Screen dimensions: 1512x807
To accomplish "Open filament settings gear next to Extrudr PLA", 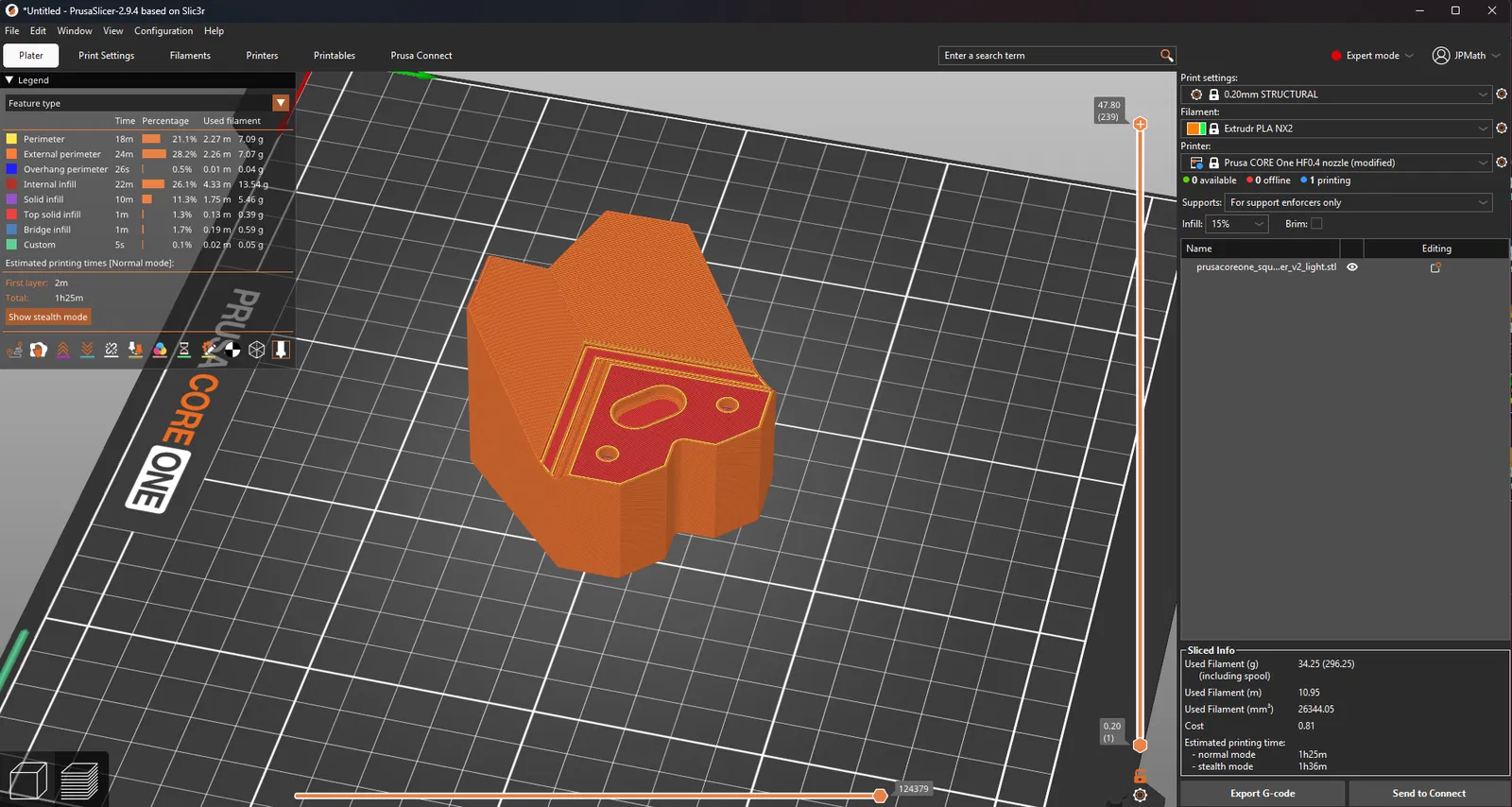I will pyautogui.click(x=1501, y=129).
